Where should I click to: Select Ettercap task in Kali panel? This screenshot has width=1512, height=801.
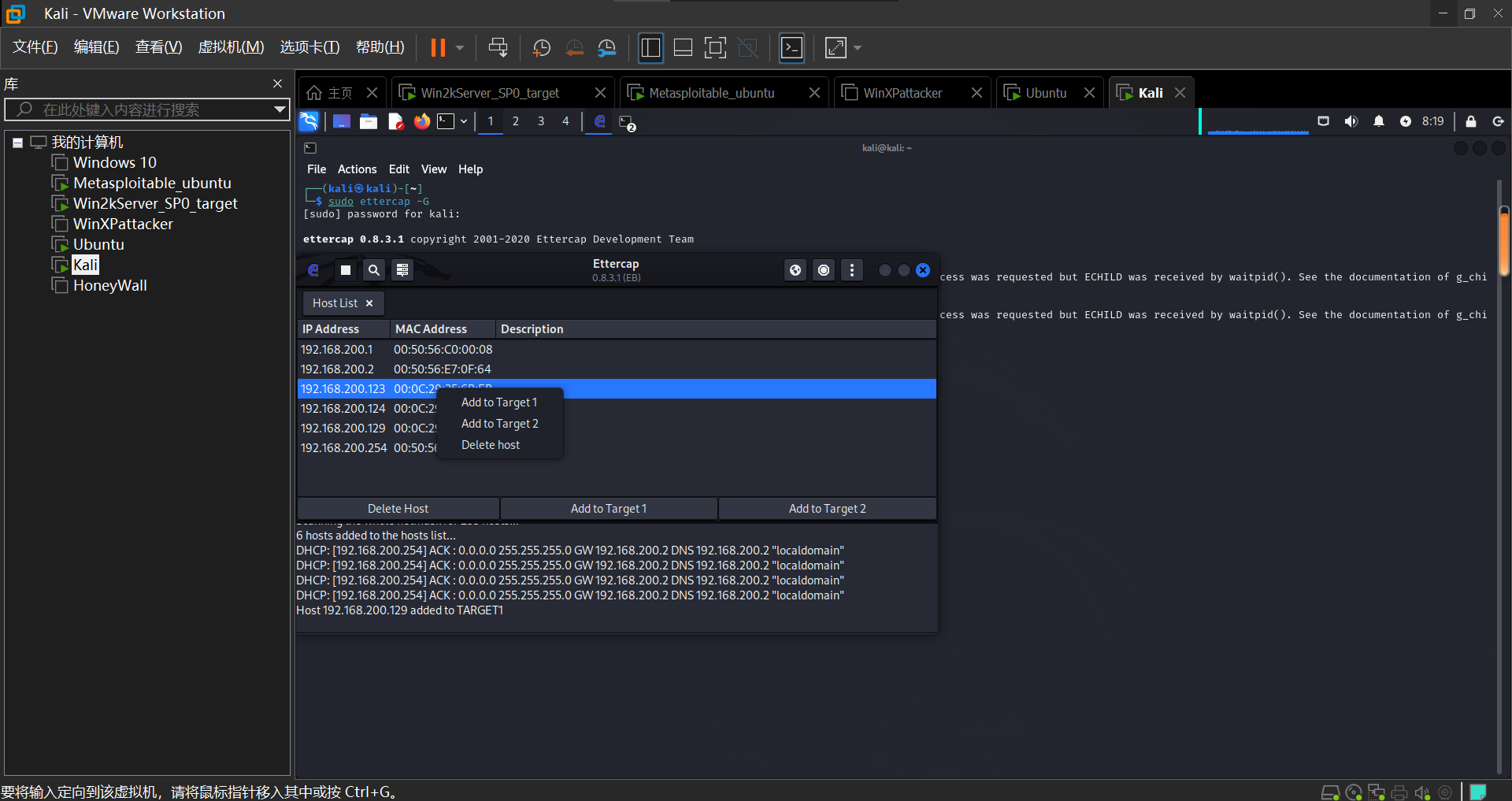[x=599, y=121]
